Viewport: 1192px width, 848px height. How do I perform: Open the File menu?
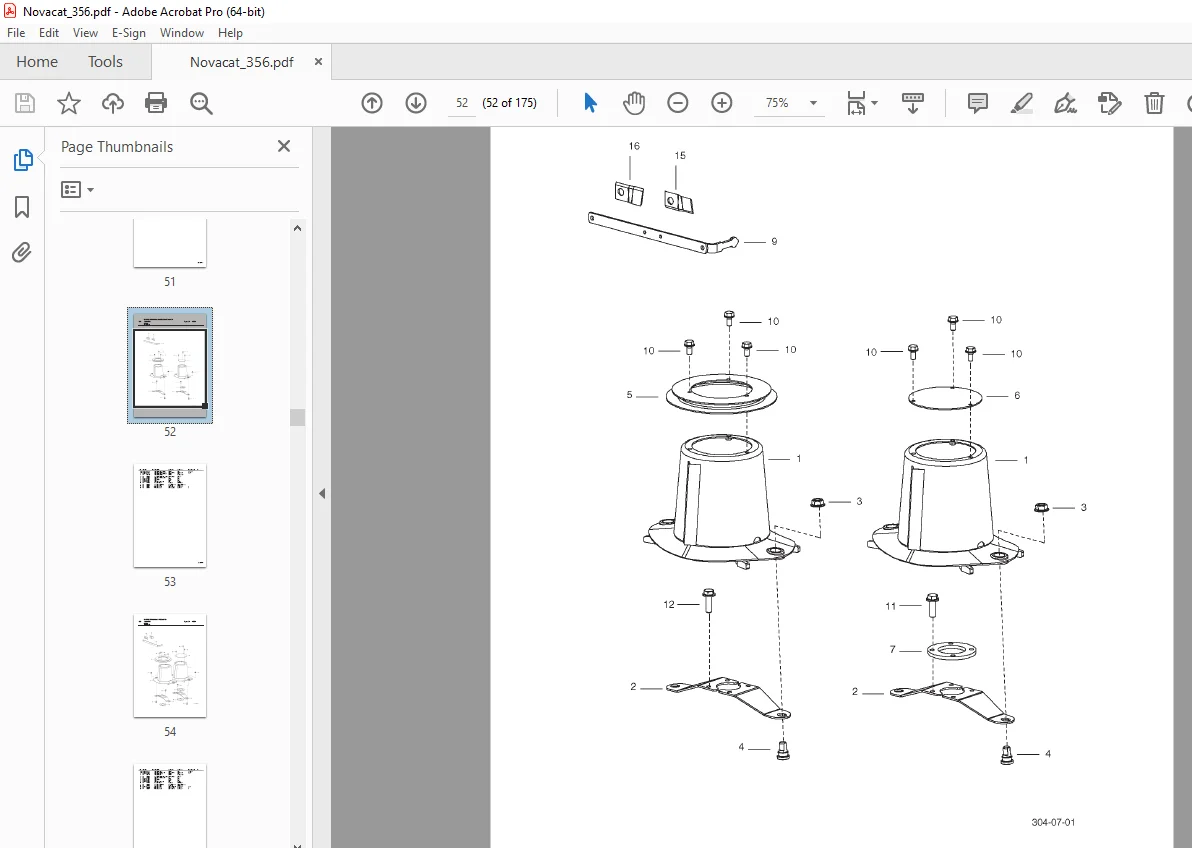[x=16, y=33]
